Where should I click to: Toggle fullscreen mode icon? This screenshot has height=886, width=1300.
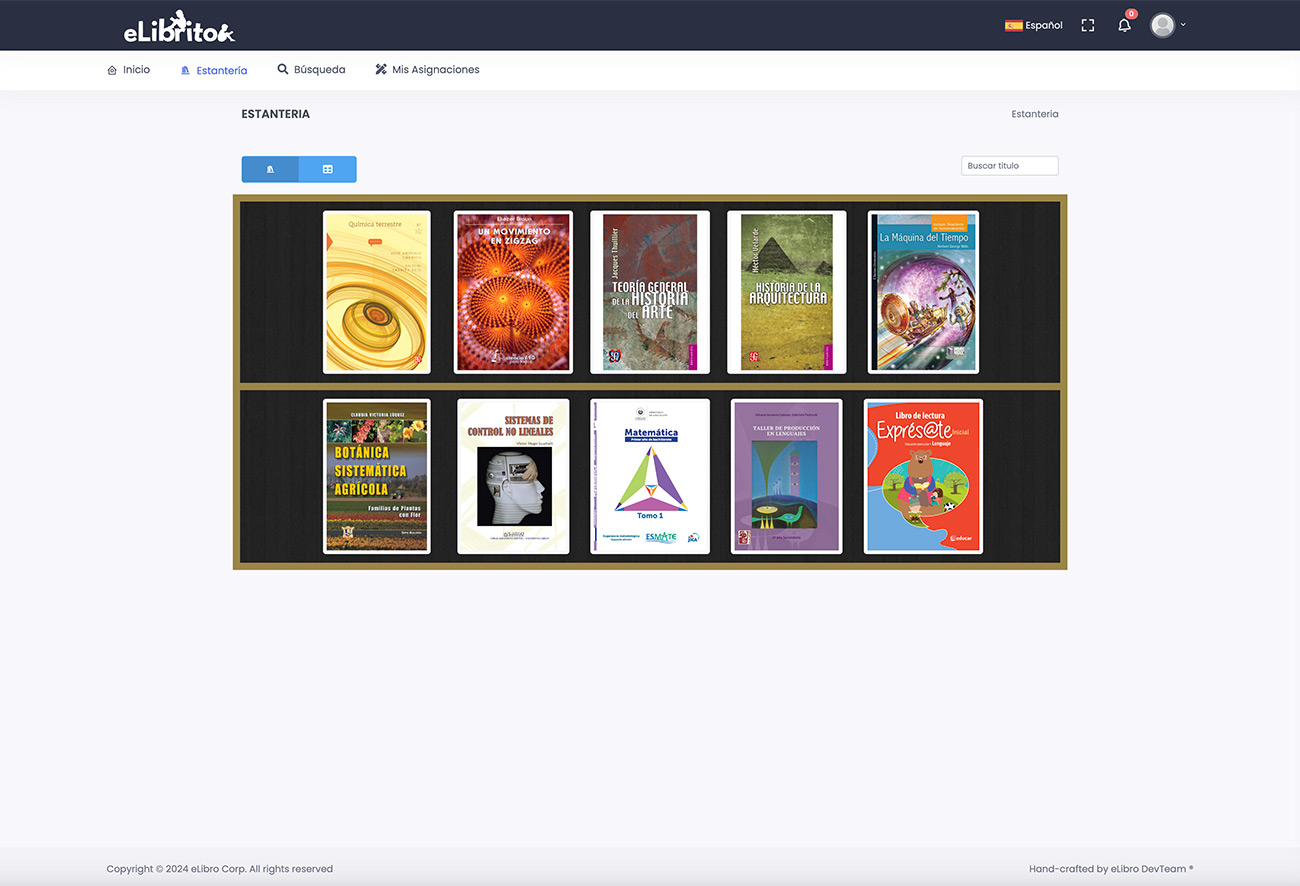tap(1088, 25)
